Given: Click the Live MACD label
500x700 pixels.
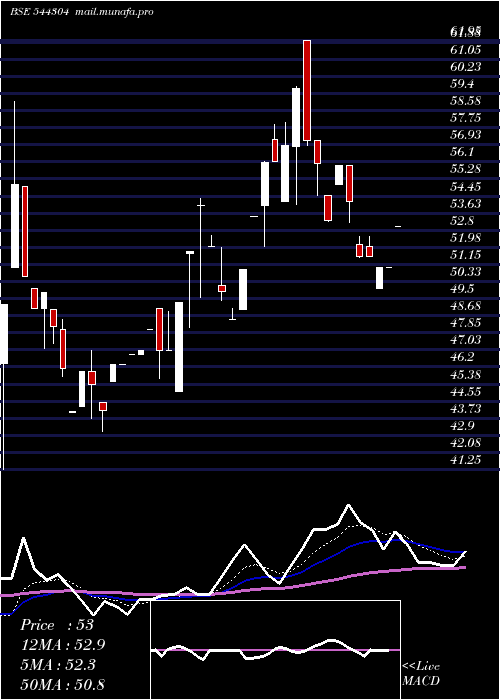Looking at the screenshot, I should pyautogui.click(x=421, y=674).
